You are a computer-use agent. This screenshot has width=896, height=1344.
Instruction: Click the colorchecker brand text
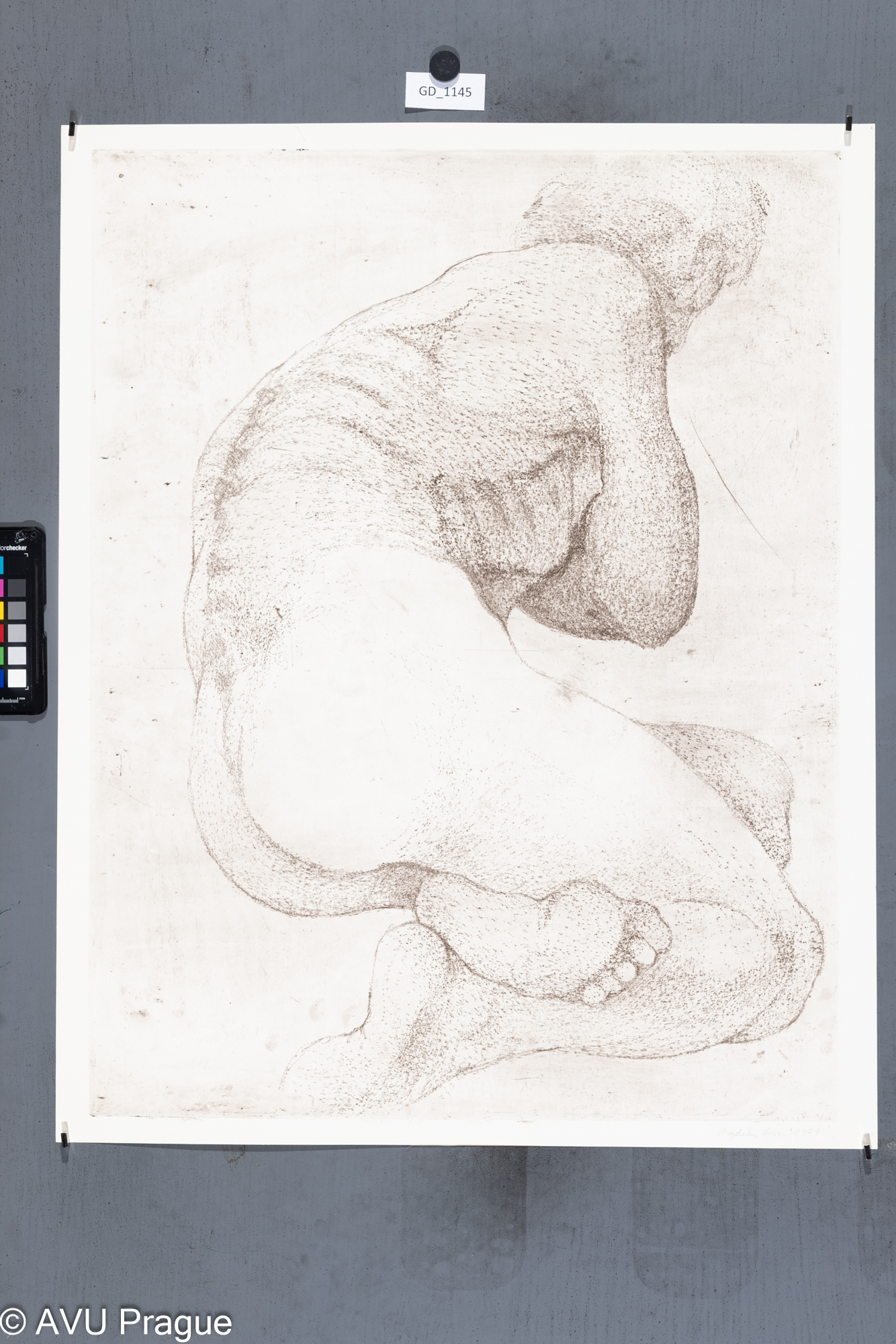click(x=15, y=548)
